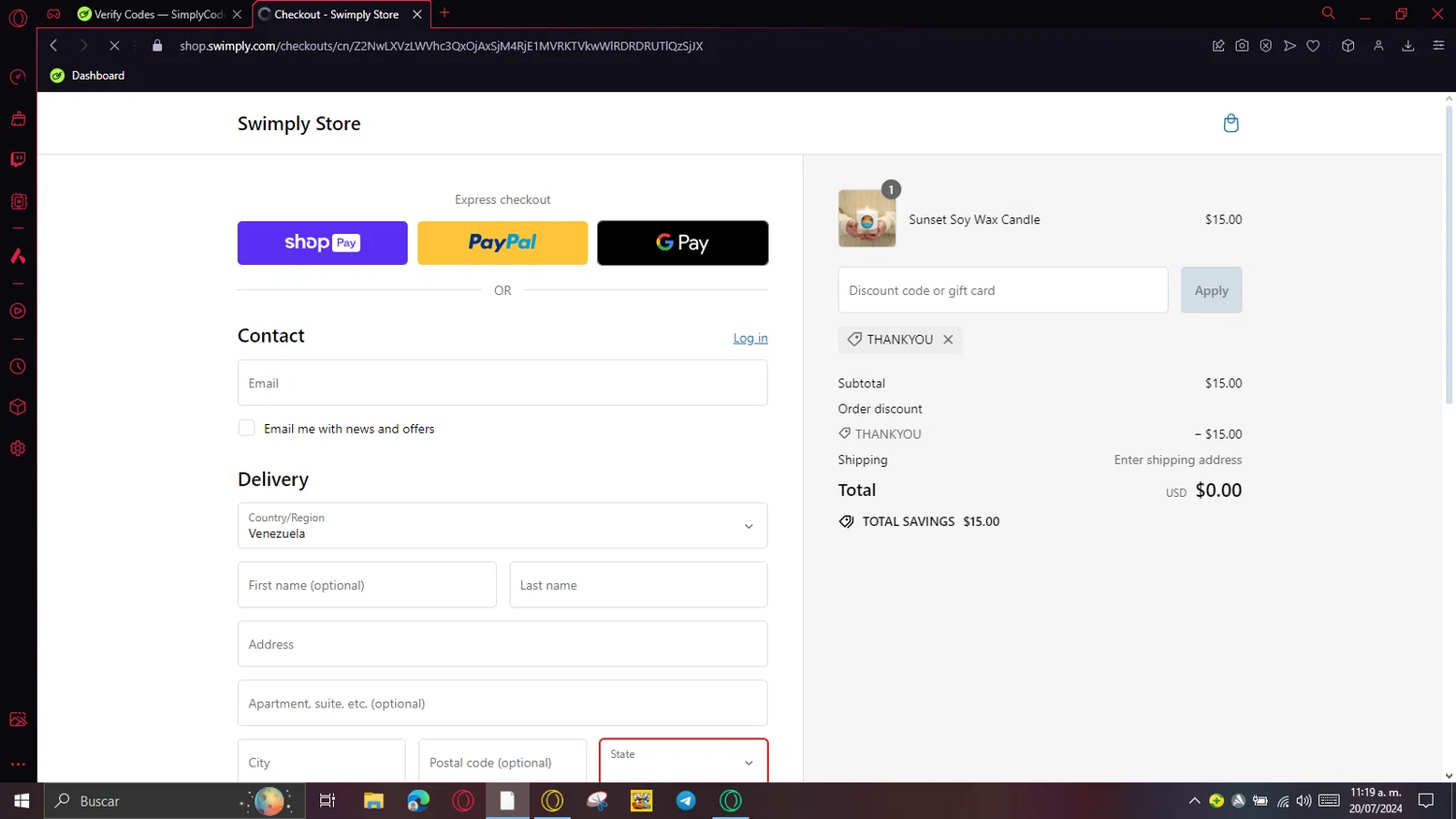Select the Checkout - Swimply Store tab
Screen dimensions: 1456x819
[336, 15]
